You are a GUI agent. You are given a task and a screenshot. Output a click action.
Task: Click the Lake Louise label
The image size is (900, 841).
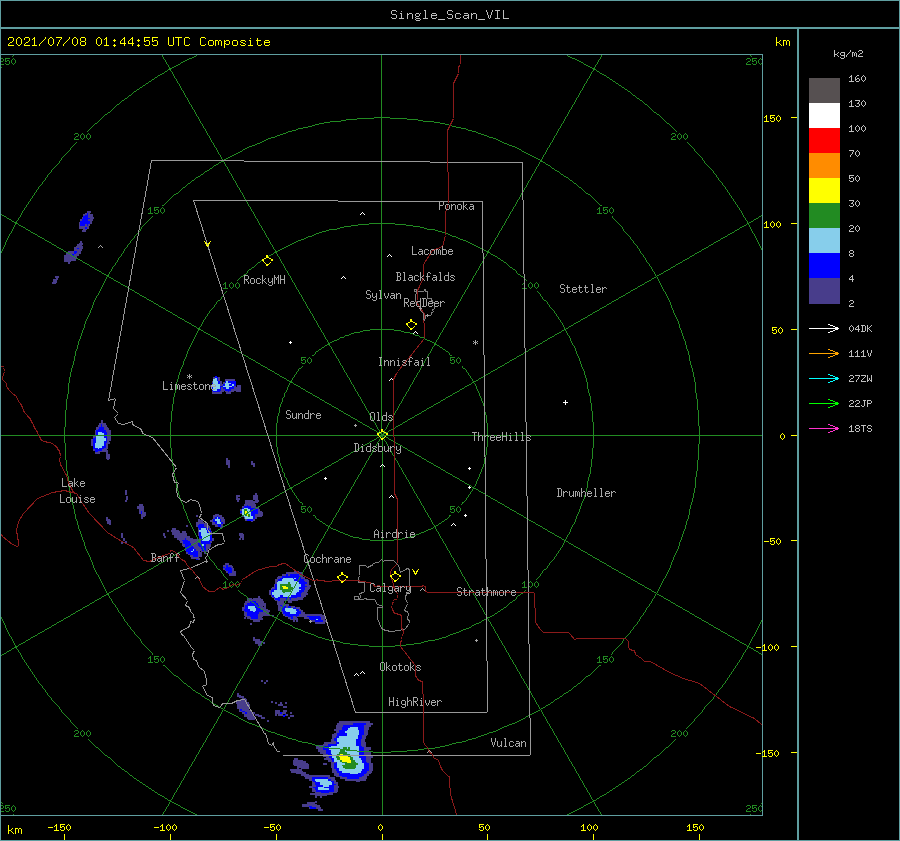point(77,491)
